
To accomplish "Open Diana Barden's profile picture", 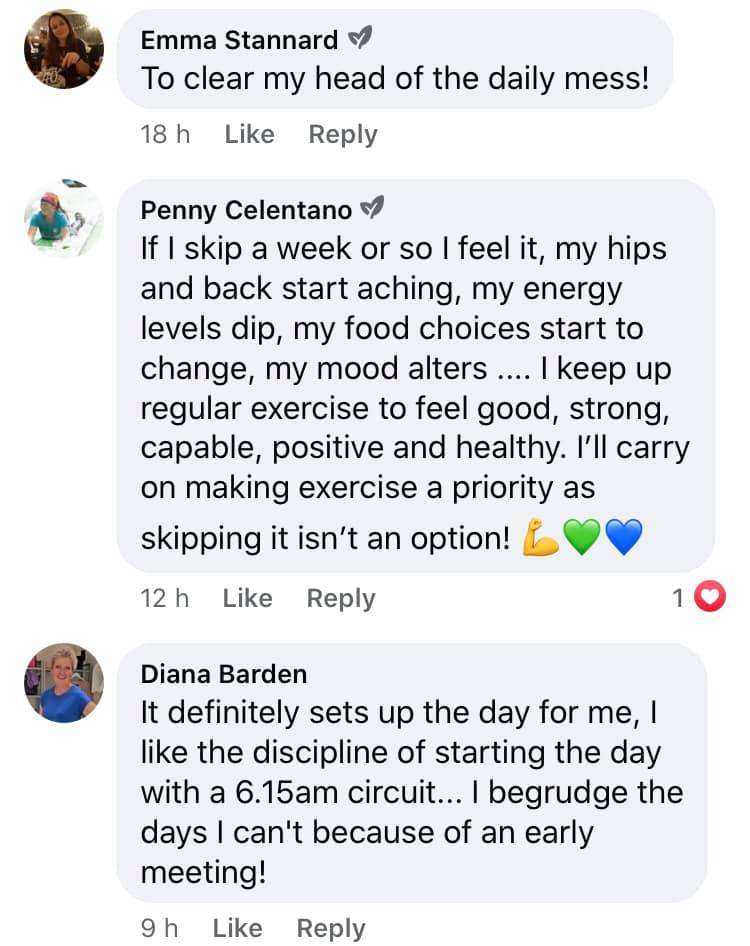I will click(x=64, y=683).
